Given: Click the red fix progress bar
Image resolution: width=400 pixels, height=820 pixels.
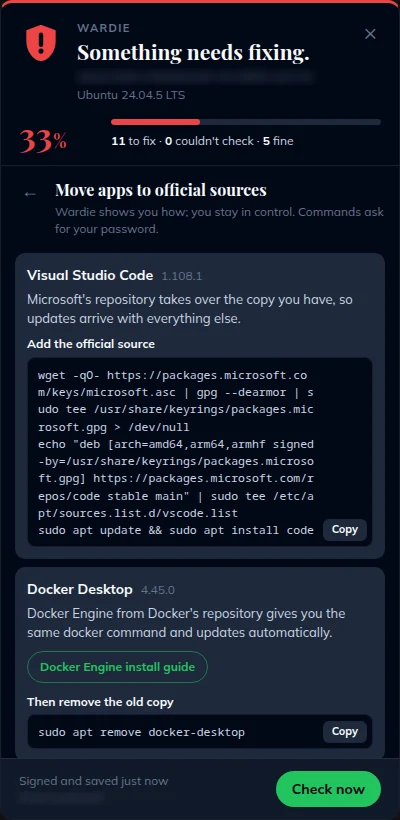Looking at the screenshot, I should click(246, 122).
